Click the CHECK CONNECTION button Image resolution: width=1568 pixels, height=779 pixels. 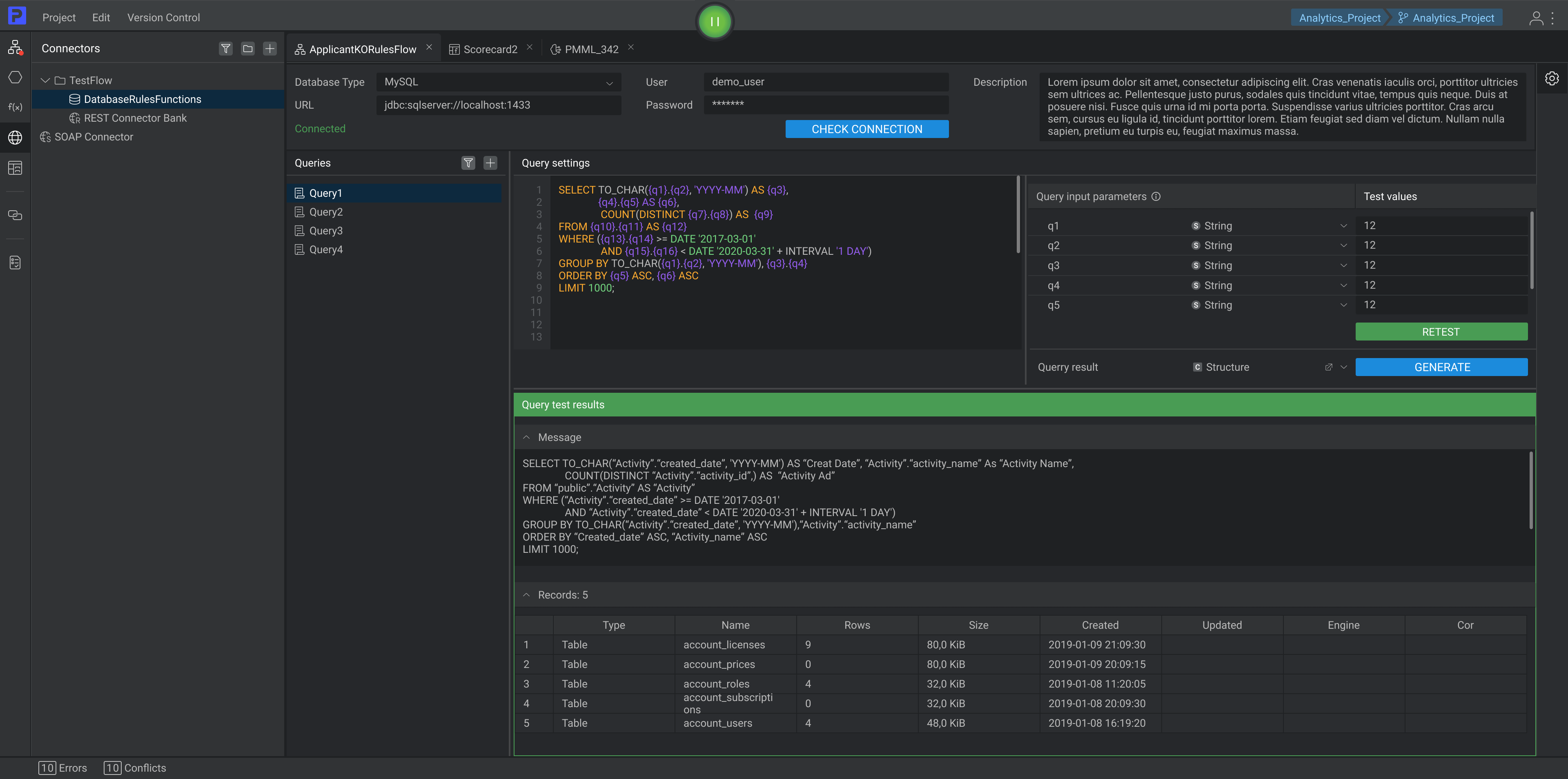coord(867,129)
